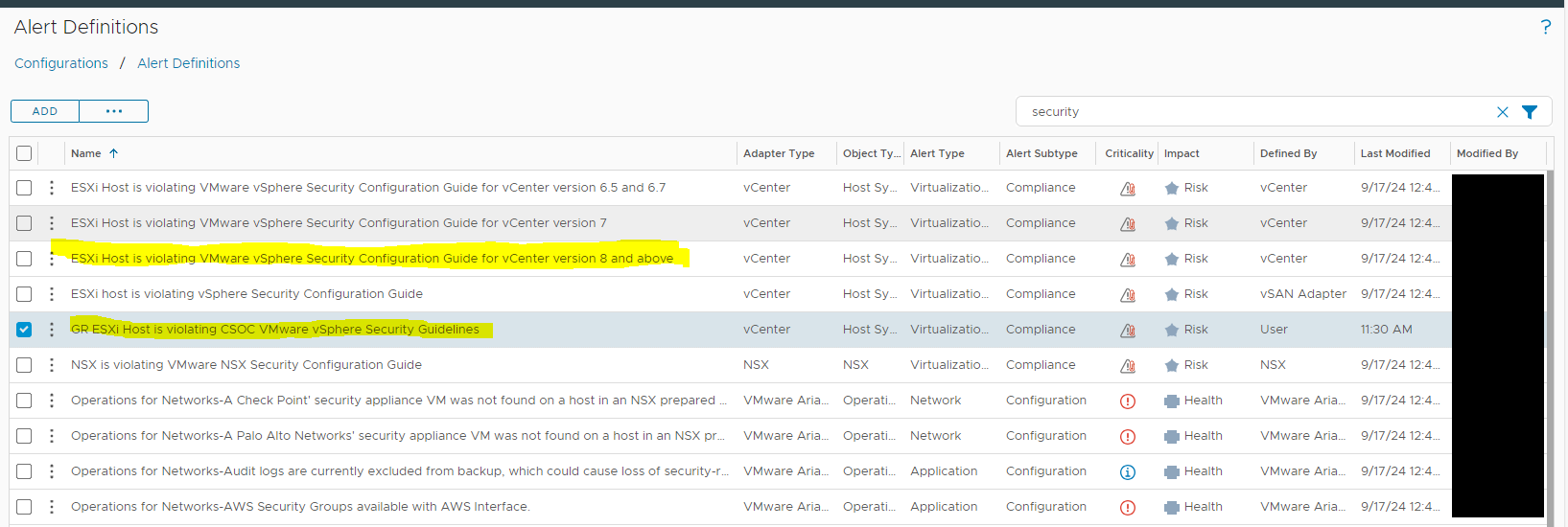Check the ESXi host vSphere Security Guide row
The height and width of the screenshot is (527, 1568).
[24, 294]
